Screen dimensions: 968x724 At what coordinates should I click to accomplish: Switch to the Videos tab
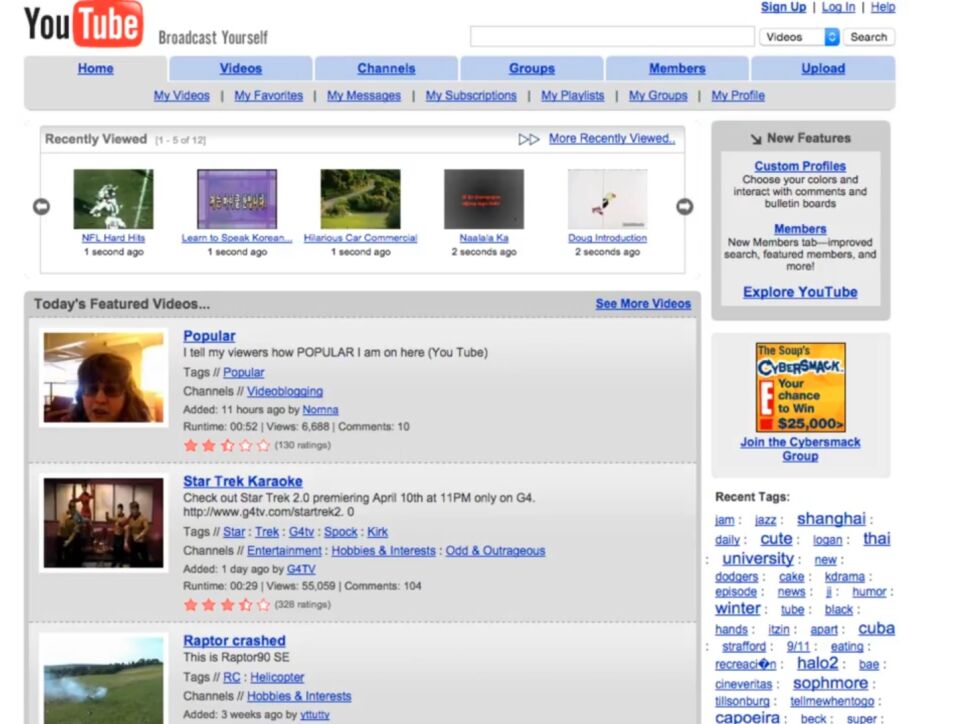[x=241, y=69]
